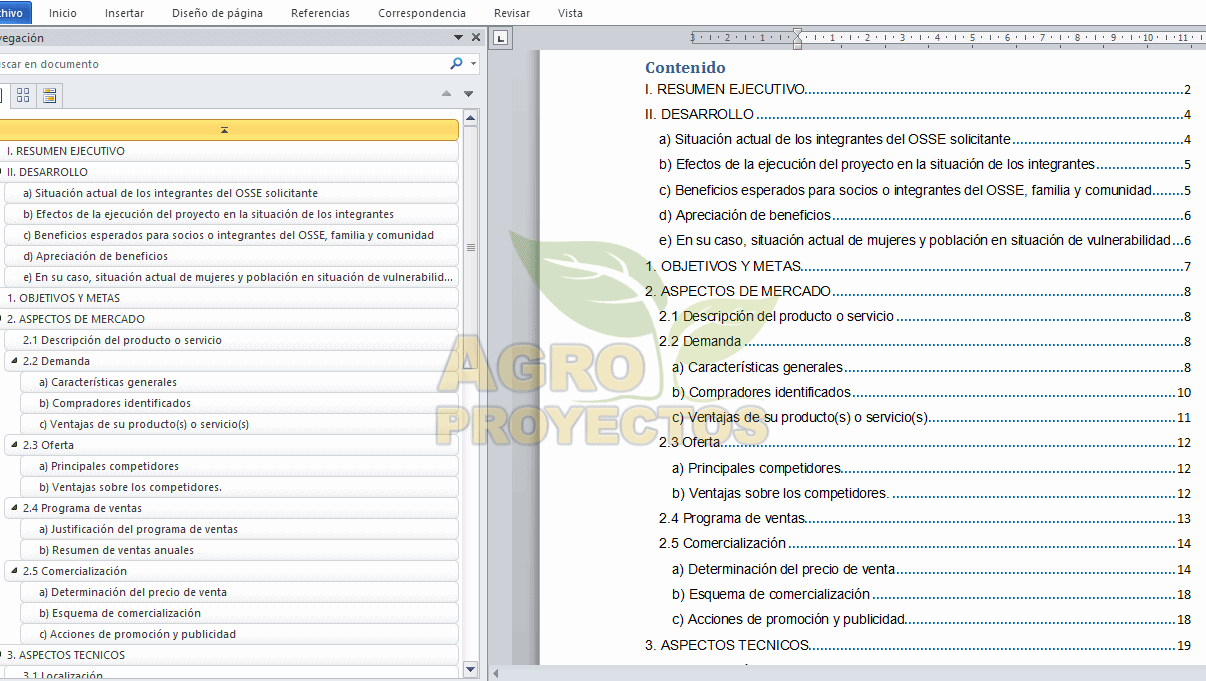1206x681 pixels.
Task: Select 'a) Situación actual de los integrantes' in pane
Action: point(232,193)
